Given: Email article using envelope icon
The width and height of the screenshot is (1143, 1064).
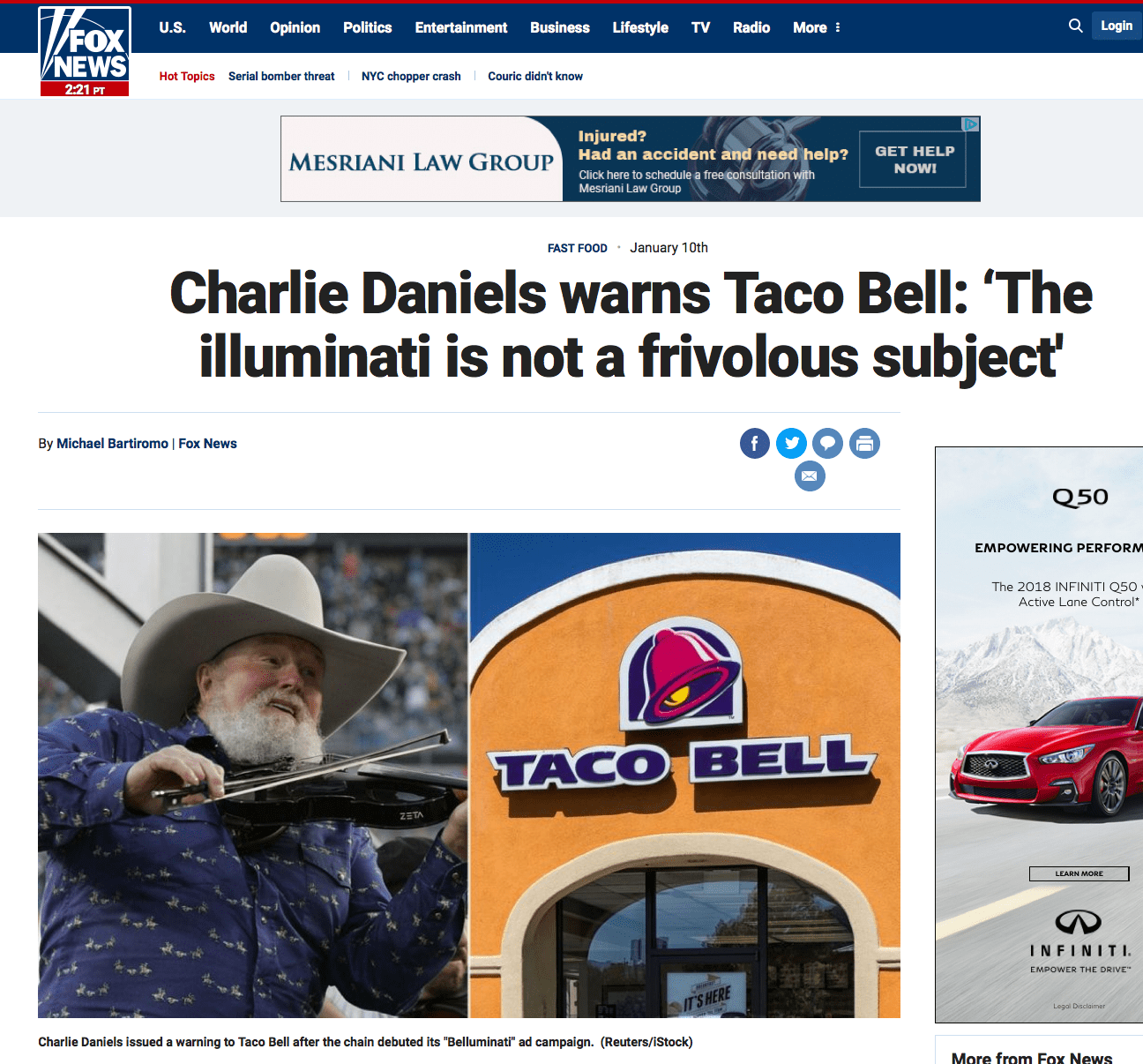Looking at the screenshot, I should click(810, 476).
